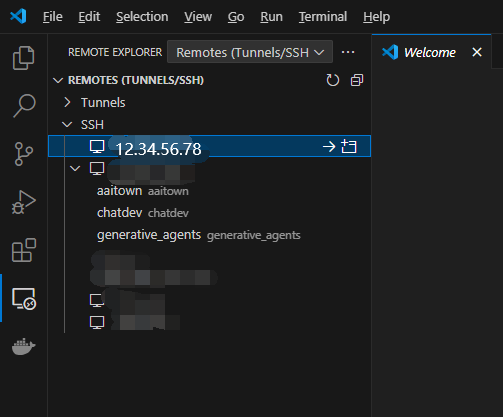Expand the Tunnels node
This screenshot has height=417, width=503.
point(67,102)
